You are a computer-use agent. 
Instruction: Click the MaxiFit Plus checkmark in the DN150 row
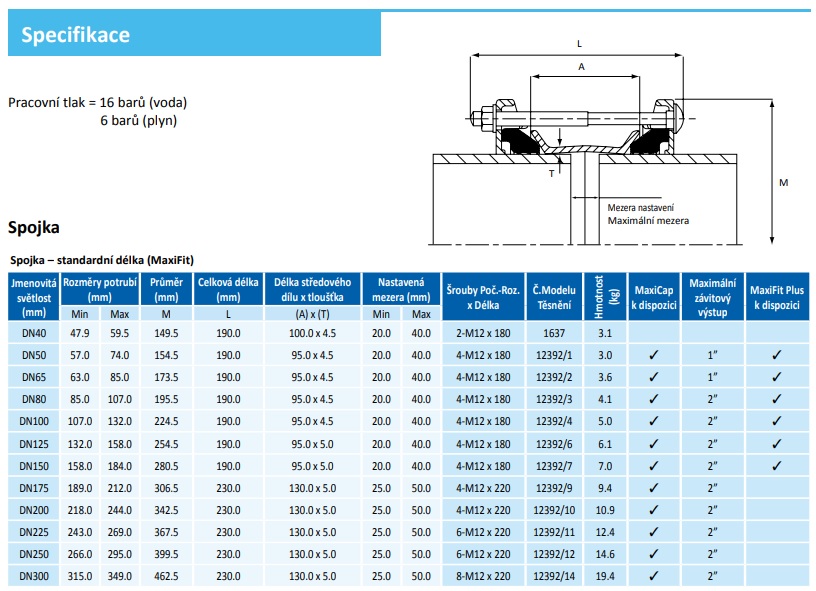coord(776,466)
